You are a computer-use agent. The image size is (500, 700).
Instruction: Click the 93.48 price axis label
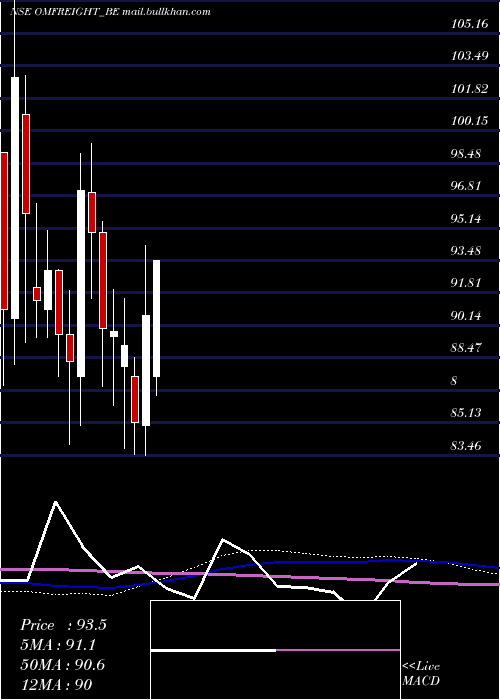466,251
